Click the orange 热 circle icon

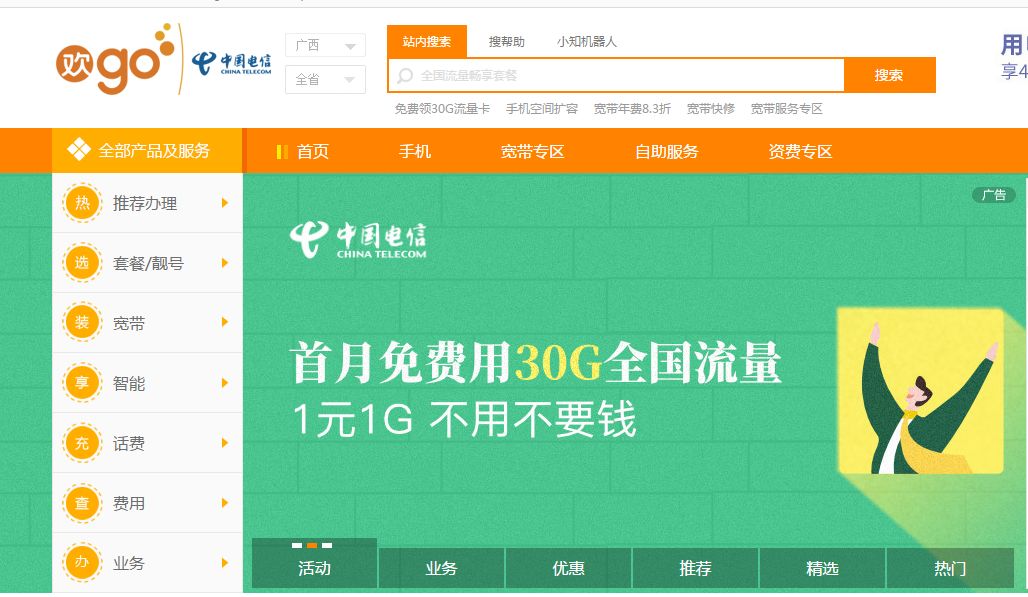82,203
